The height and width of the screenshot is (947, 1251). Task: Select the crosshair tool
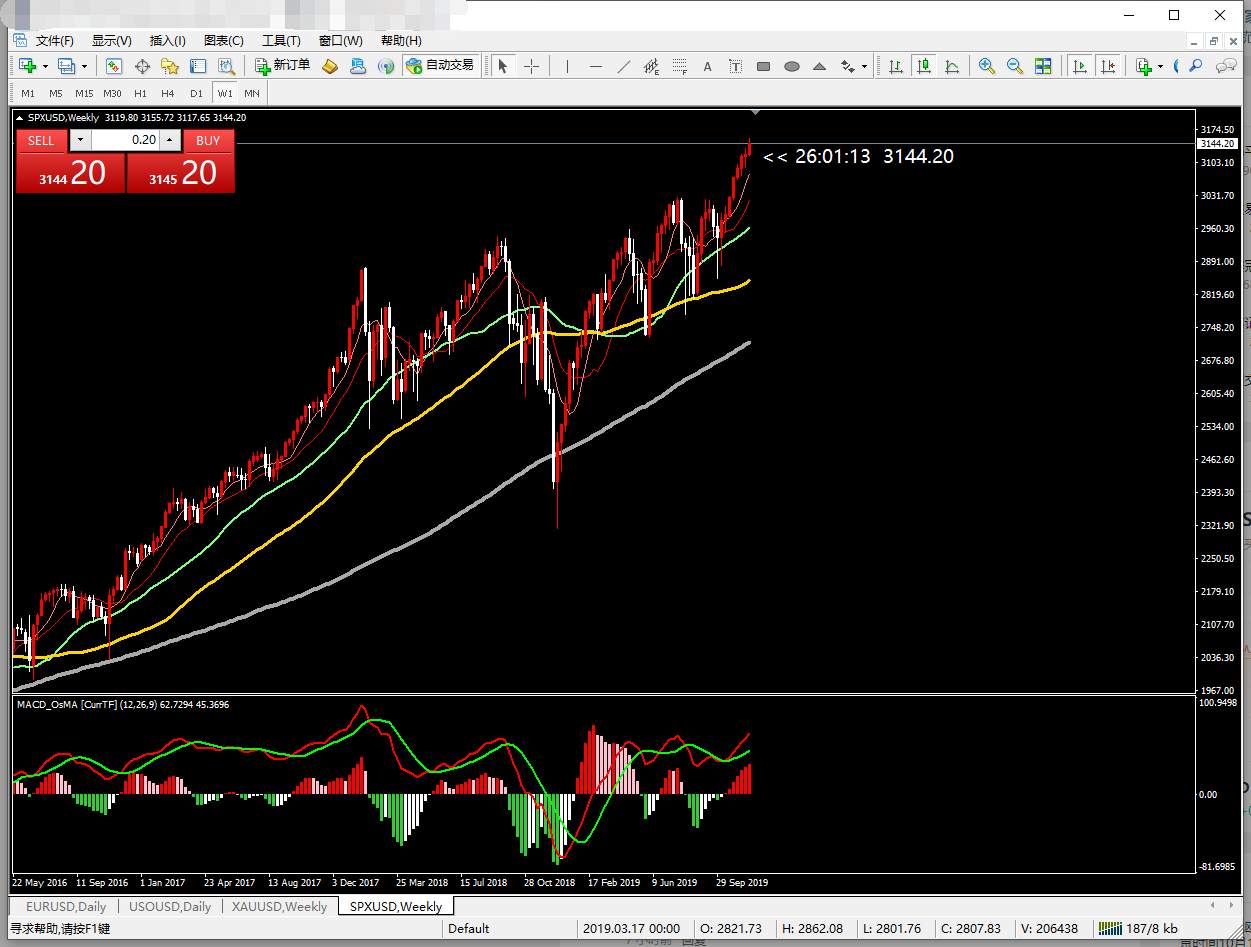click(x=531, y=66)
